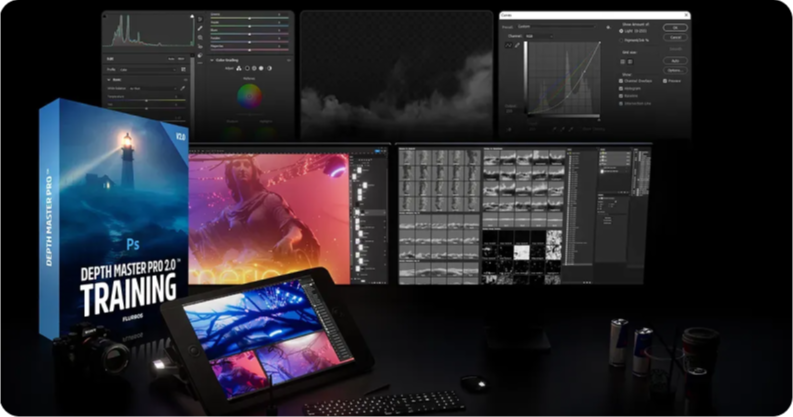This screenshot has width=793, height=417.
Task: Pick the white point eyedropper in Curves
Action: (571, 129)
